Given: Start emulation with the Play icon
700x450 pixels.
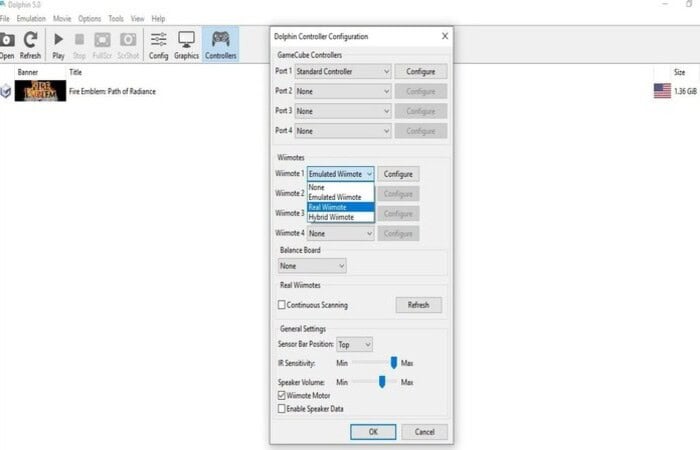Looking at the screenshot, I should (x=58, y=45).
